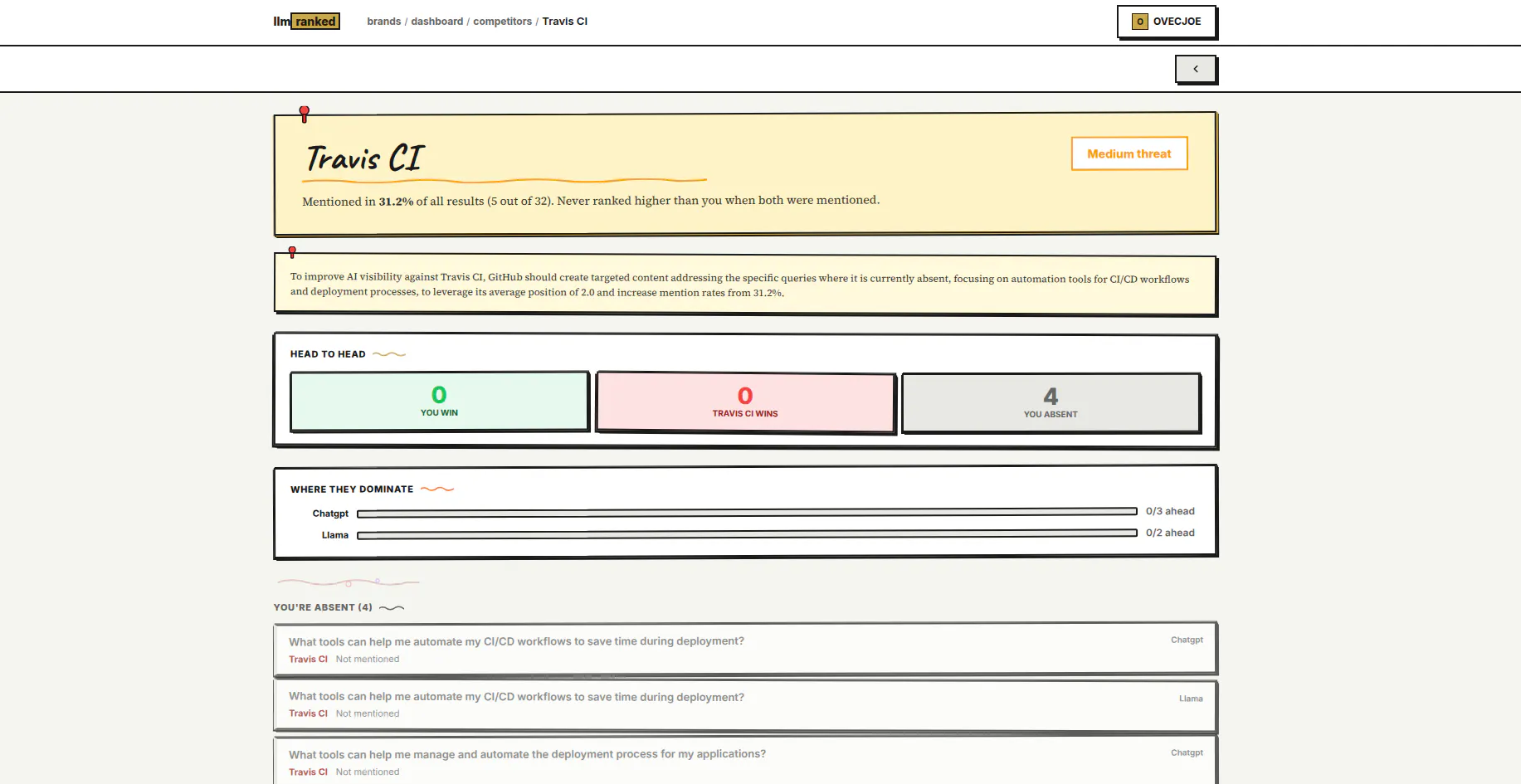The image size is (1521, 784).
Task: Click the Chatgpt progress bar
Action: click(x=747, y=513)
